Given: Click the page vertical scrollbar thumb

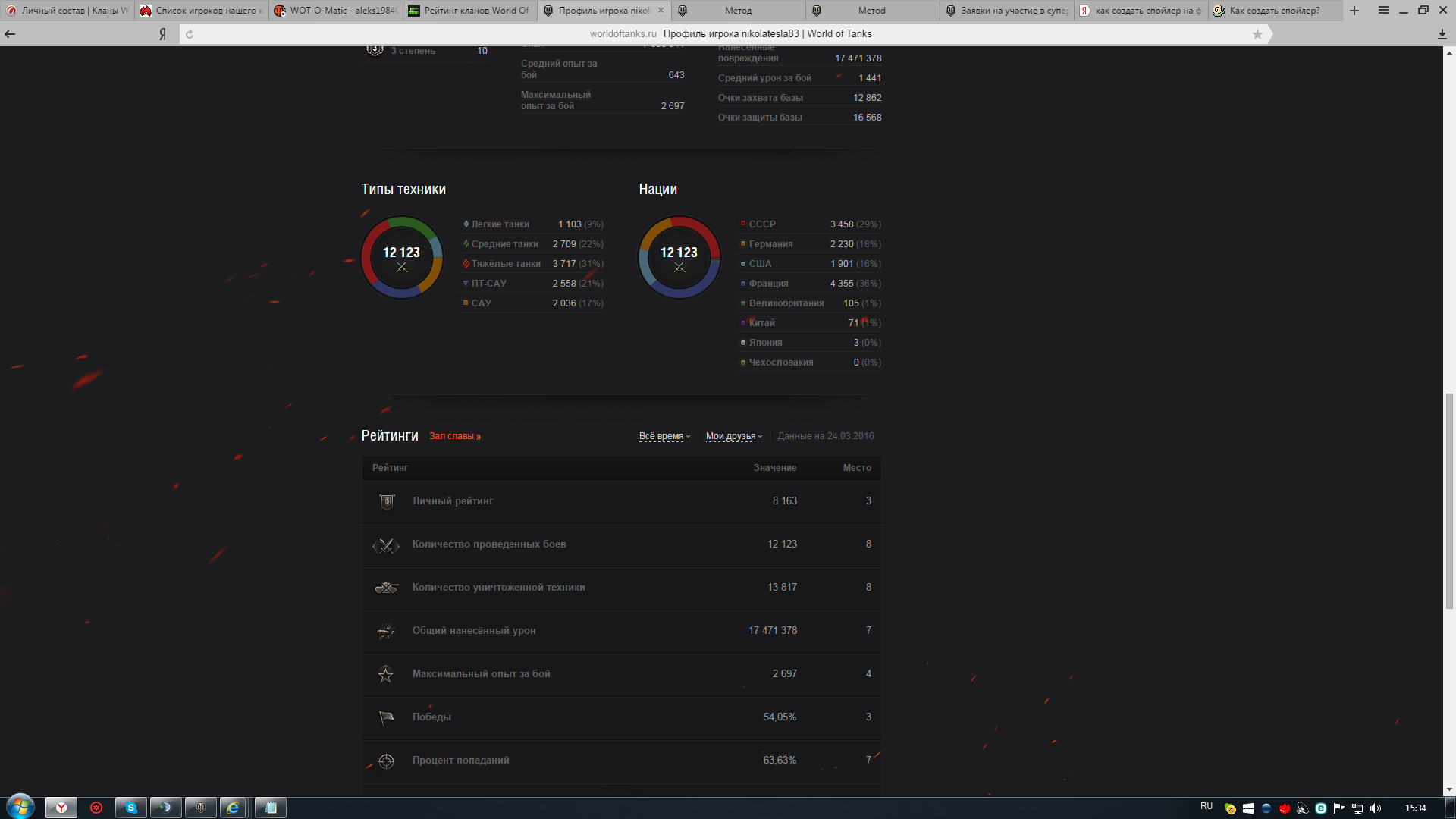Looking at the screenshot, I should click(1449, 500).
